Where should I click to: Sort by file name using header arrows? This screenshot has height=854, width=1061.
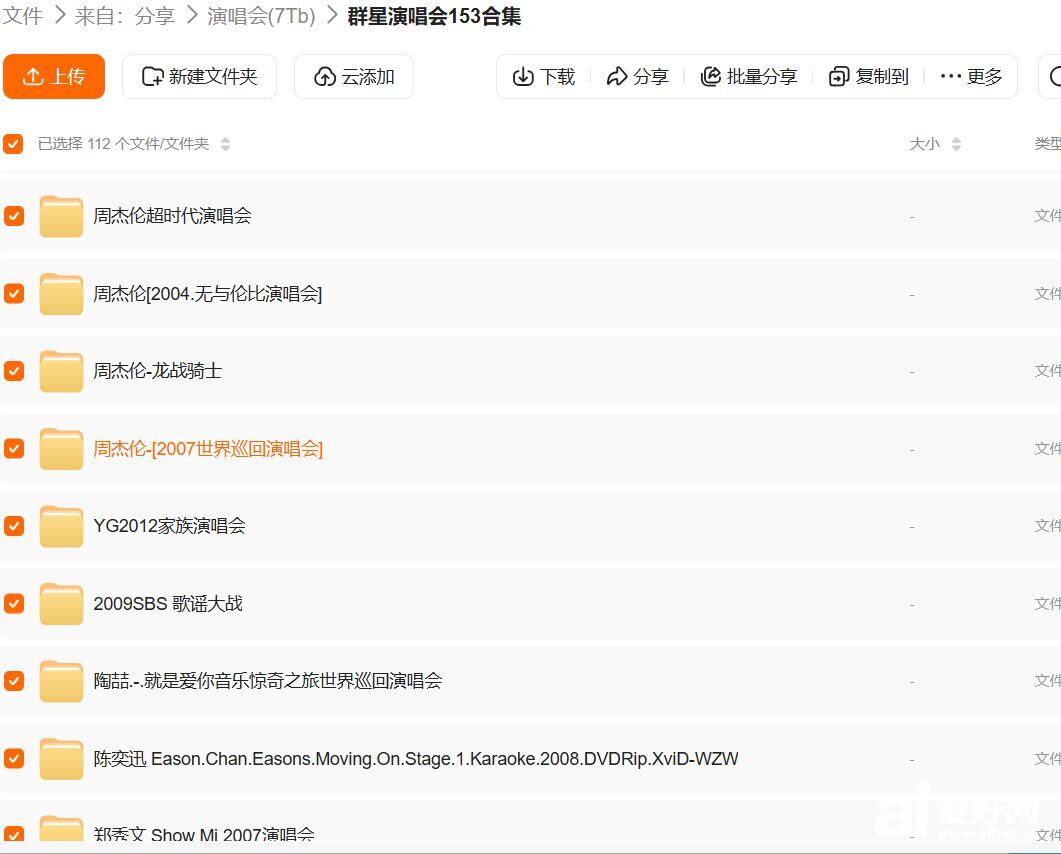click(225, 143)
